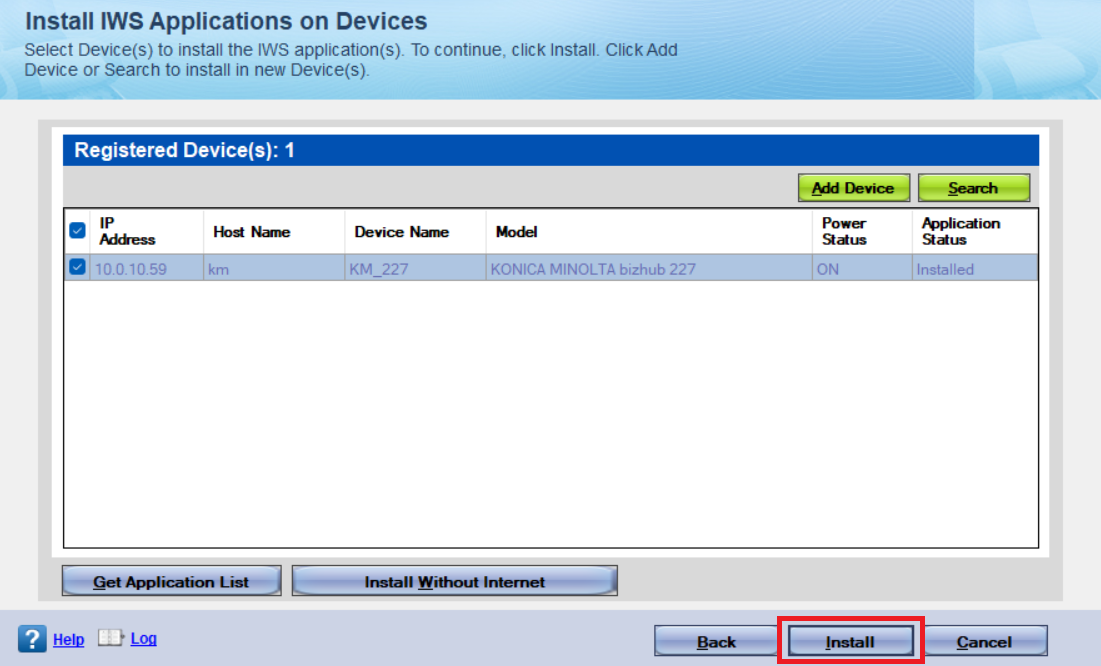Open the Help link
The width and height of the screenshot is (1101, 666).
pyautogui.click(x=68, y=640)
